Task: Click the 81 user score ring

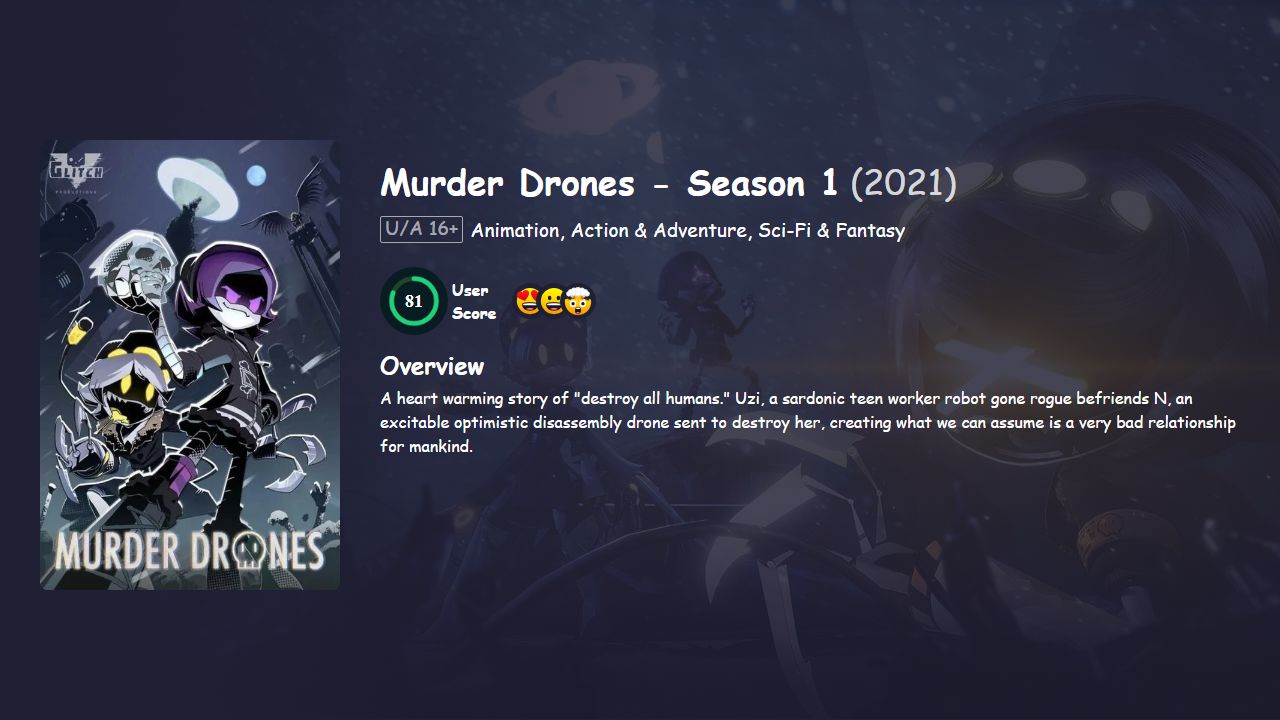Action: [x=413, y=301]
